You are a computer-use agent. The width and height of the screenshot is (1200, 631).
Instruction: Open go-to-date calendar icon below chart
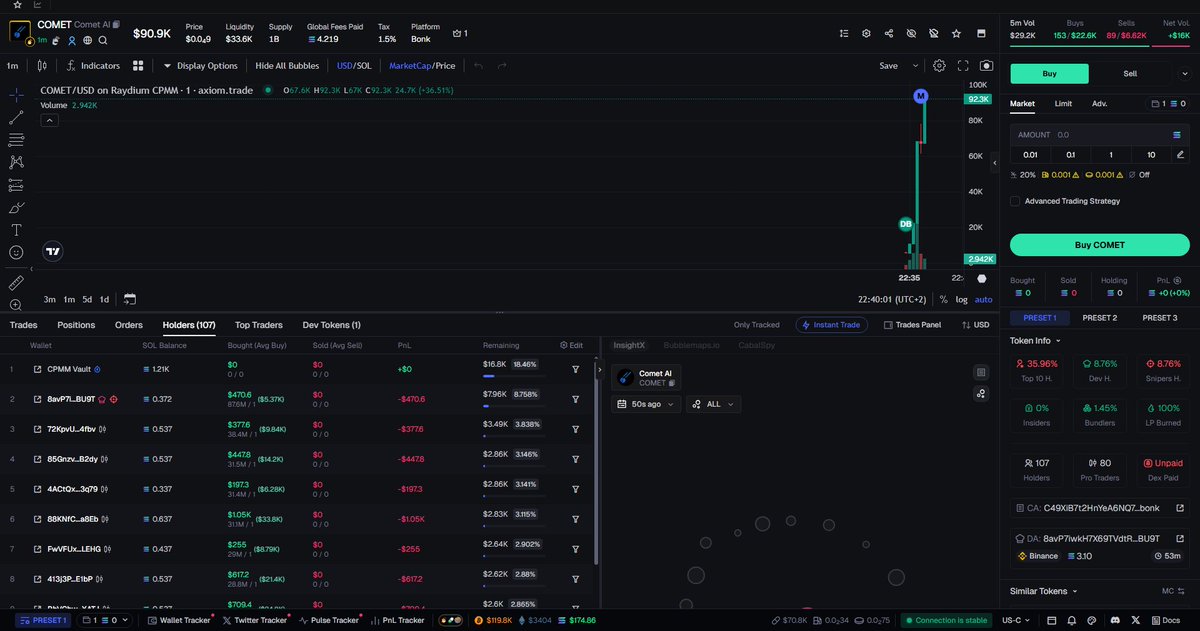[130, 299]
